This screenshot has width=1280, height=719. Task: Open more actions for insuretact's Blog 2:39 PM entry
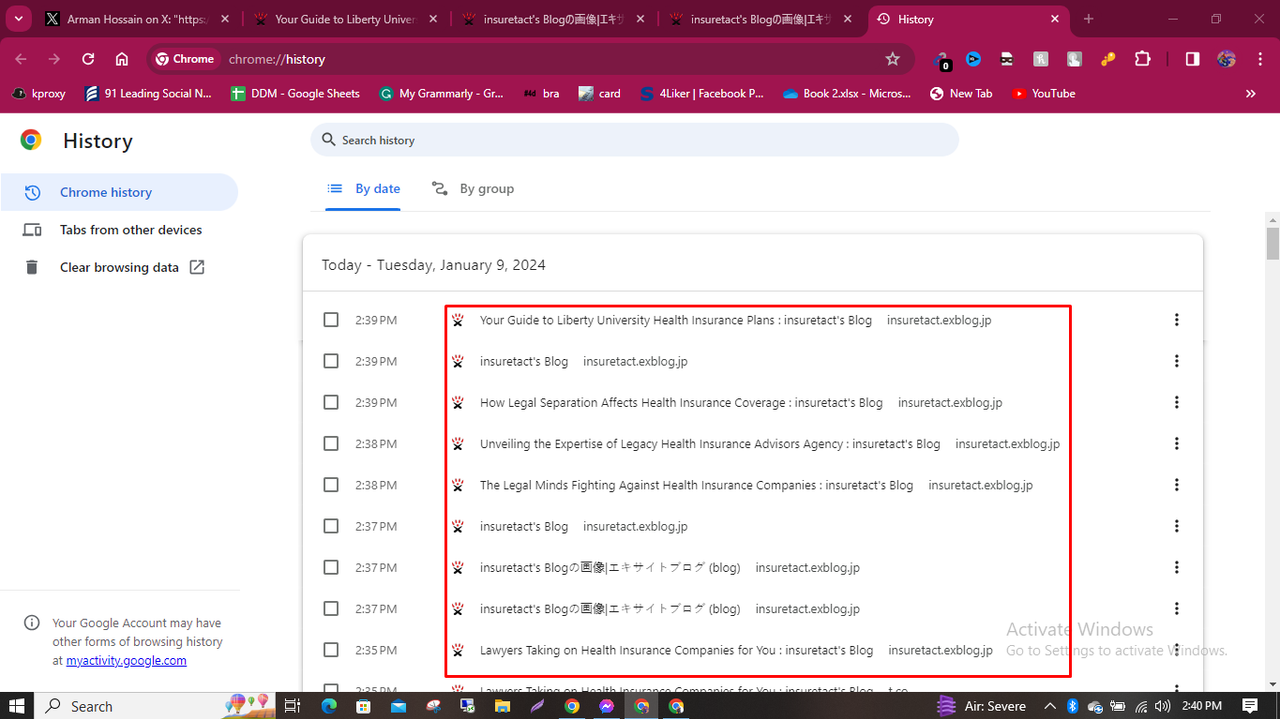1176,361
